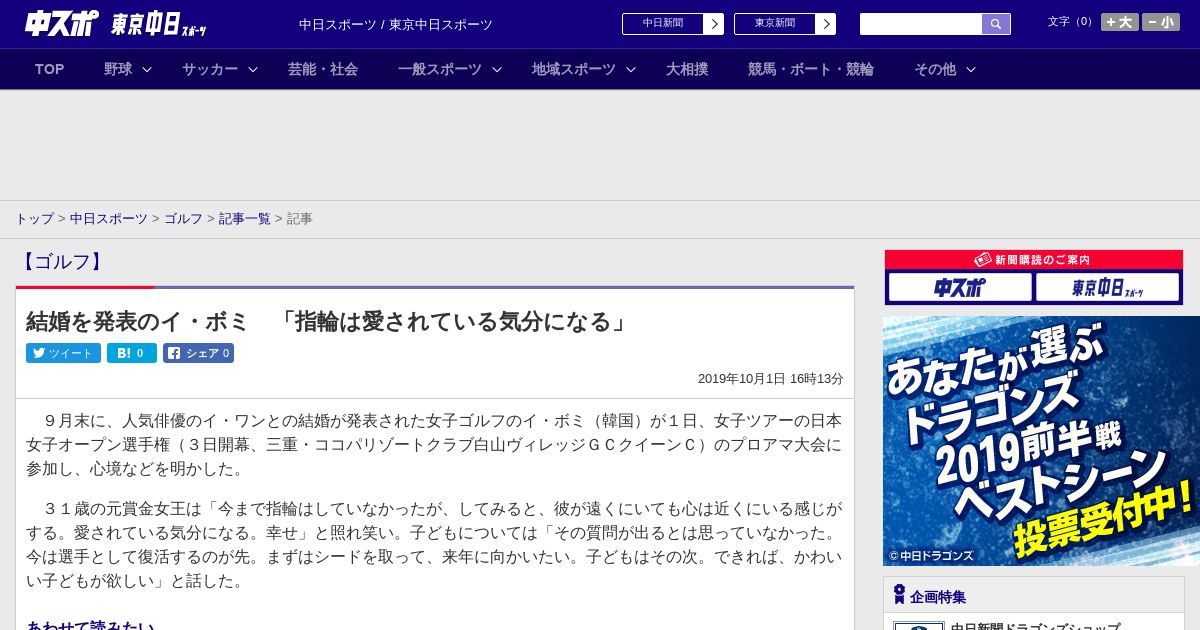Click the 【ゴルフ】 section heading
The image size is (1200, 630).
[x=62, y=262]
